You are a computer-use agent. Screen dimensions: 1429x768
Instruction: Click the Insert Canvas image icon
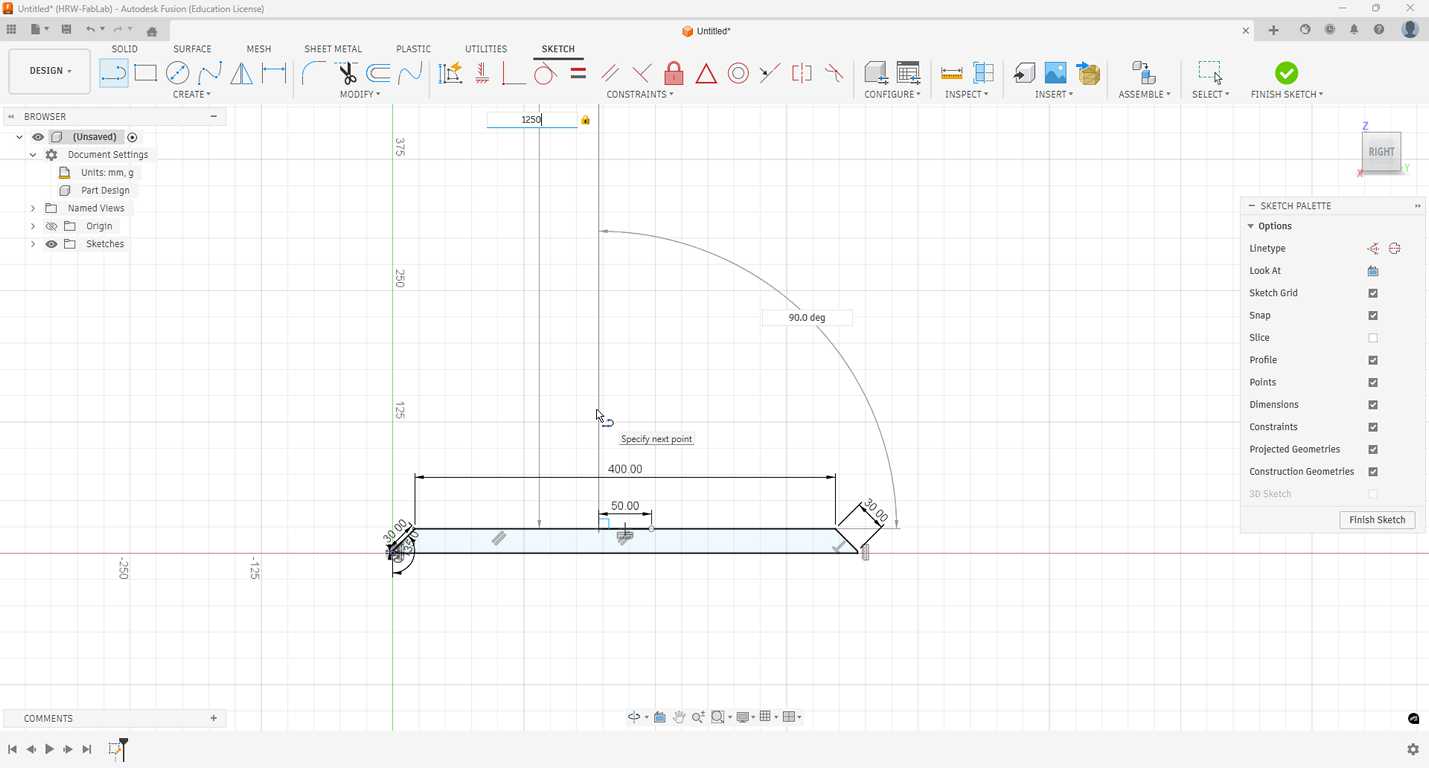[1055, 73]
